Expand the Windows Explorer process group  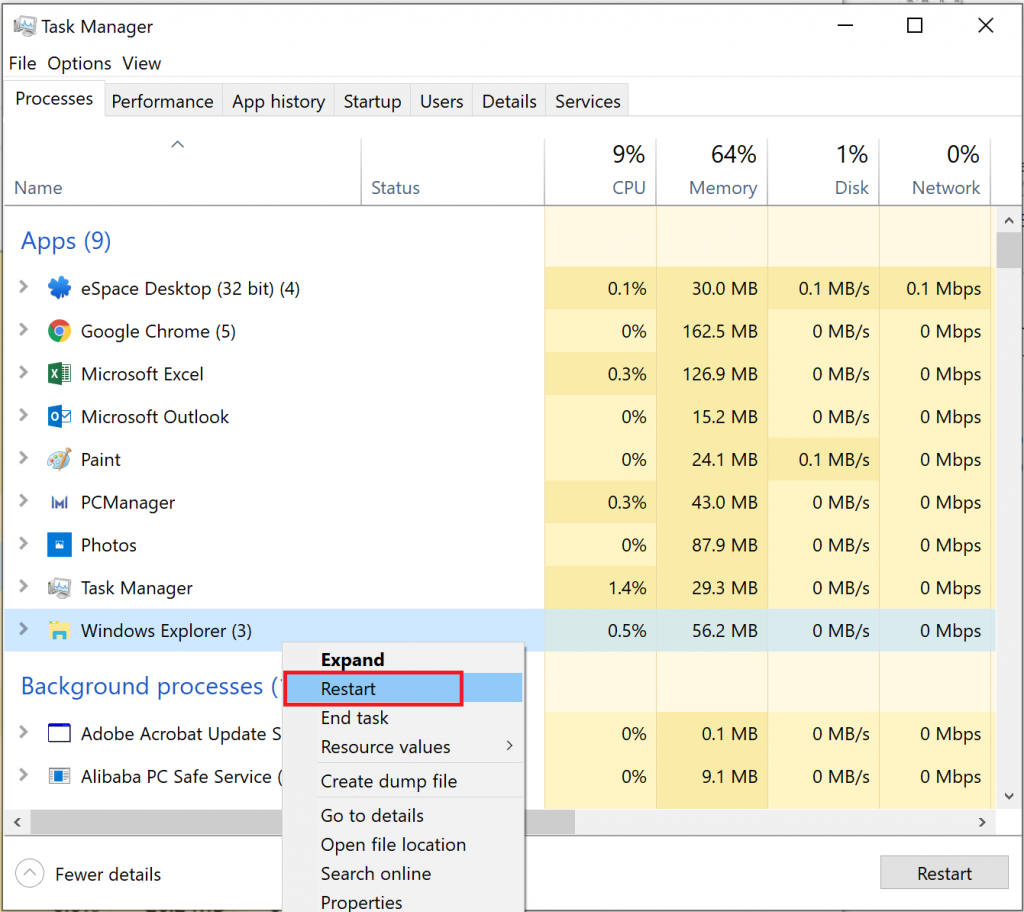tap(24, 629)
